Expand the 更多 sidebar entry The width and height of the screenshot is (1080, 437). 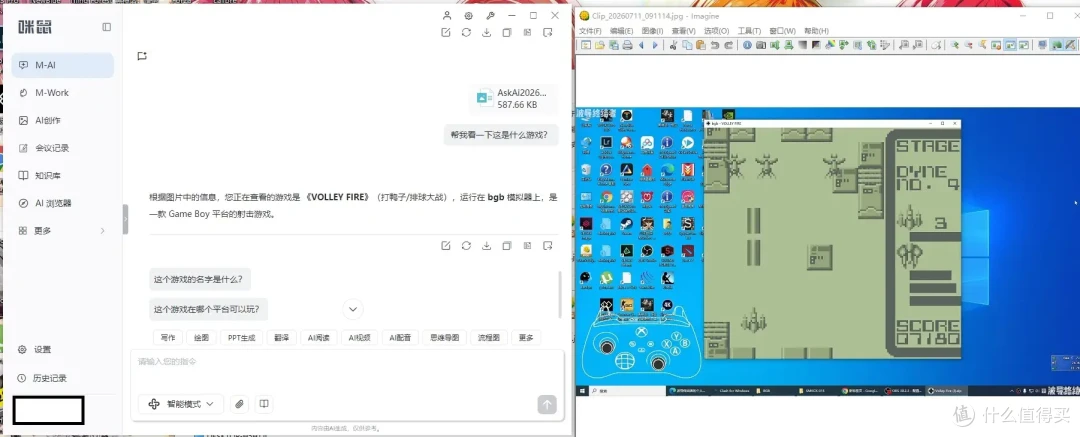click(x=63, y=230)
